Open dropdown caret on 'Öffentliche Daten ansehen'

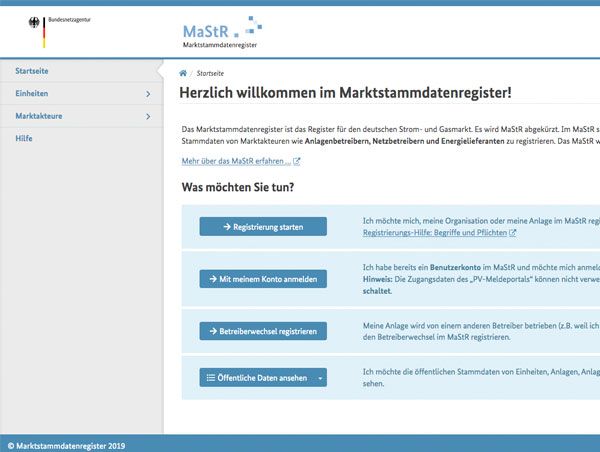[320, 378]
